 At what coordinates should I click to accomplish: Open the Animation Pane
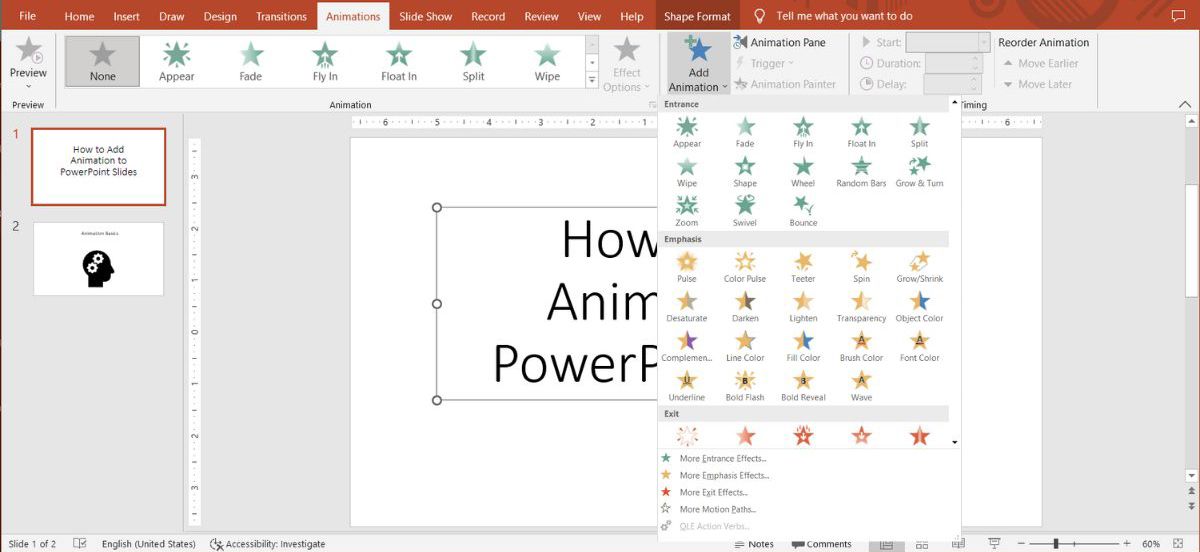pos(780,42)
